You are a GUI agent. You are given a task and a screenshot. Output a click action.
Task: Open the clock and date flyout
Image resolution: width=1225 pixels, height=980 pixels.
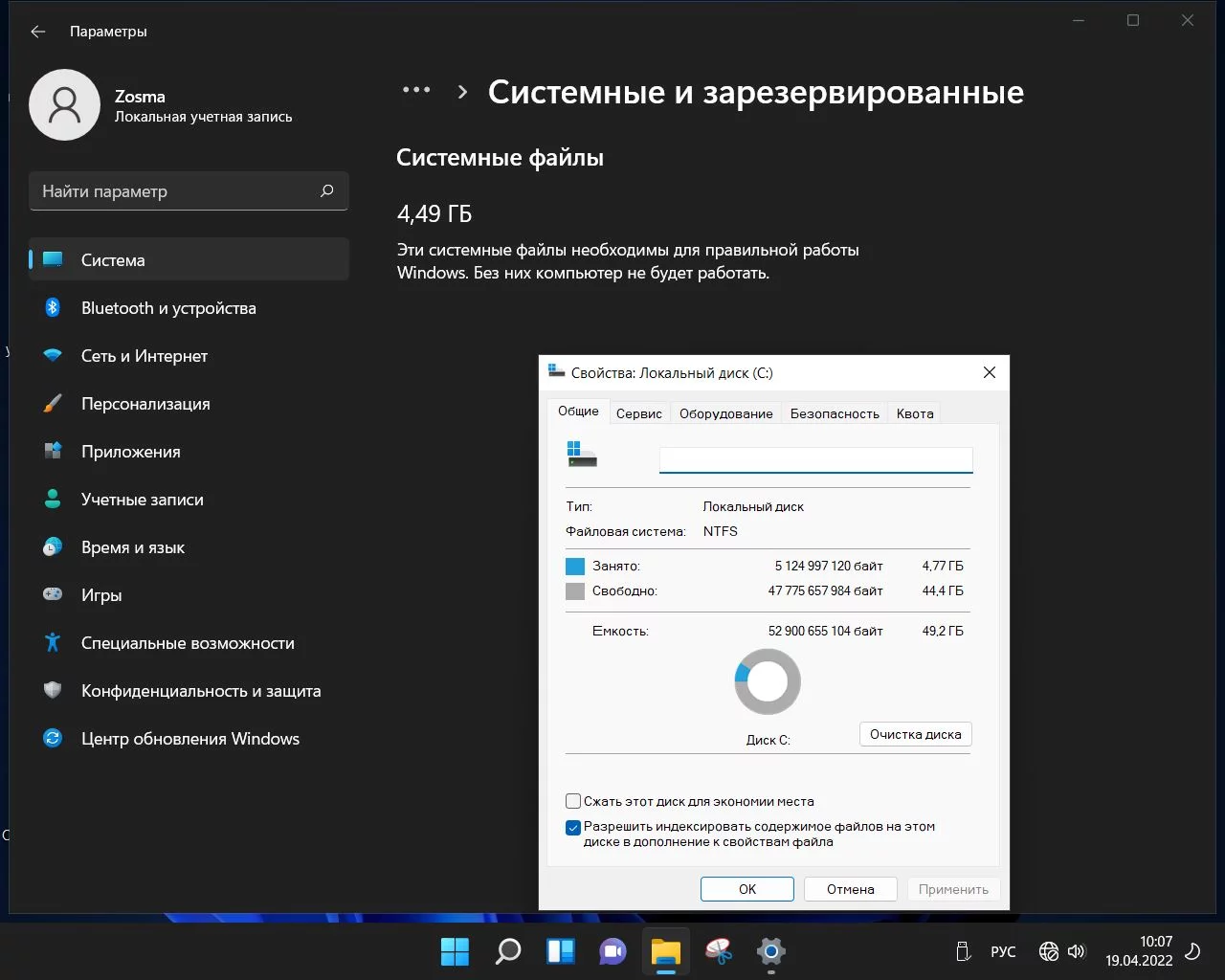pyautogui.click(x=1139, y=951)
